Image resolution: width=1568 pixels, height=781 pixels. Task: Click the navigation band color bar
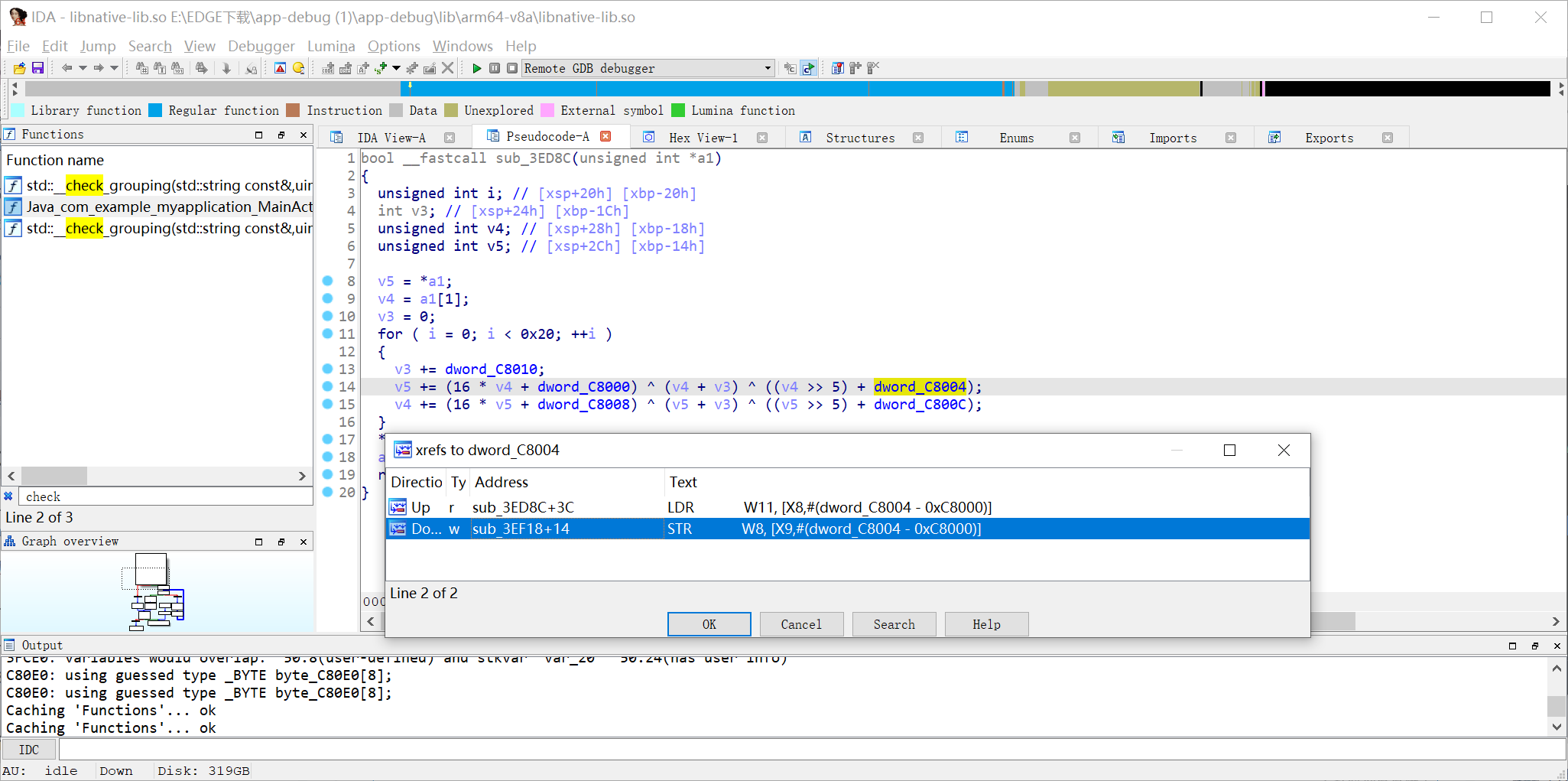pyautogui.click(x=688, y=89)
